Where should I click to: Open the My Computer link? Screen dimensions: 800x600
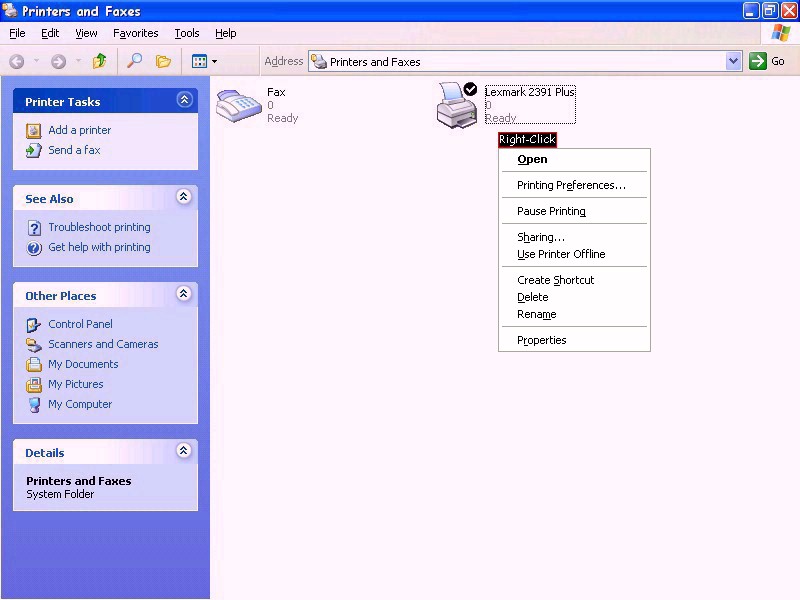point(80,404)
